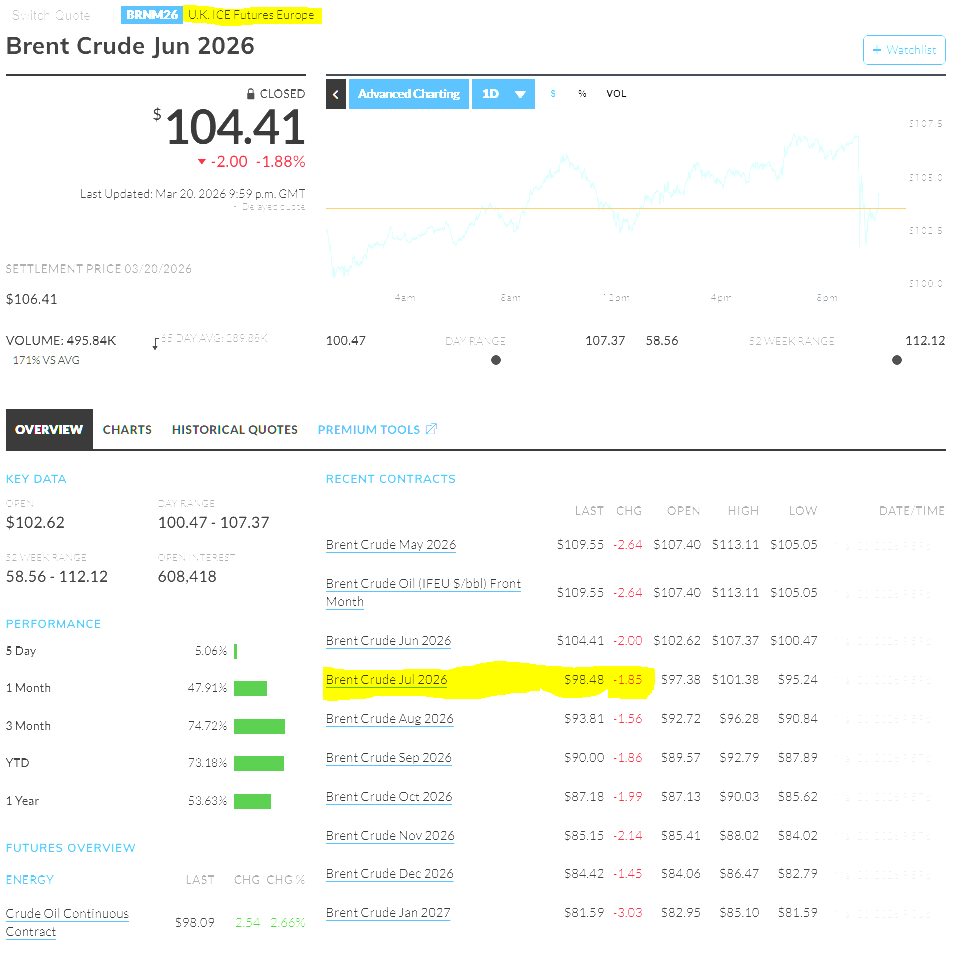Viewport: 960px width, 958px height.
Task: Open the 1D timeframe dropdown
Action: click(503, 94)
